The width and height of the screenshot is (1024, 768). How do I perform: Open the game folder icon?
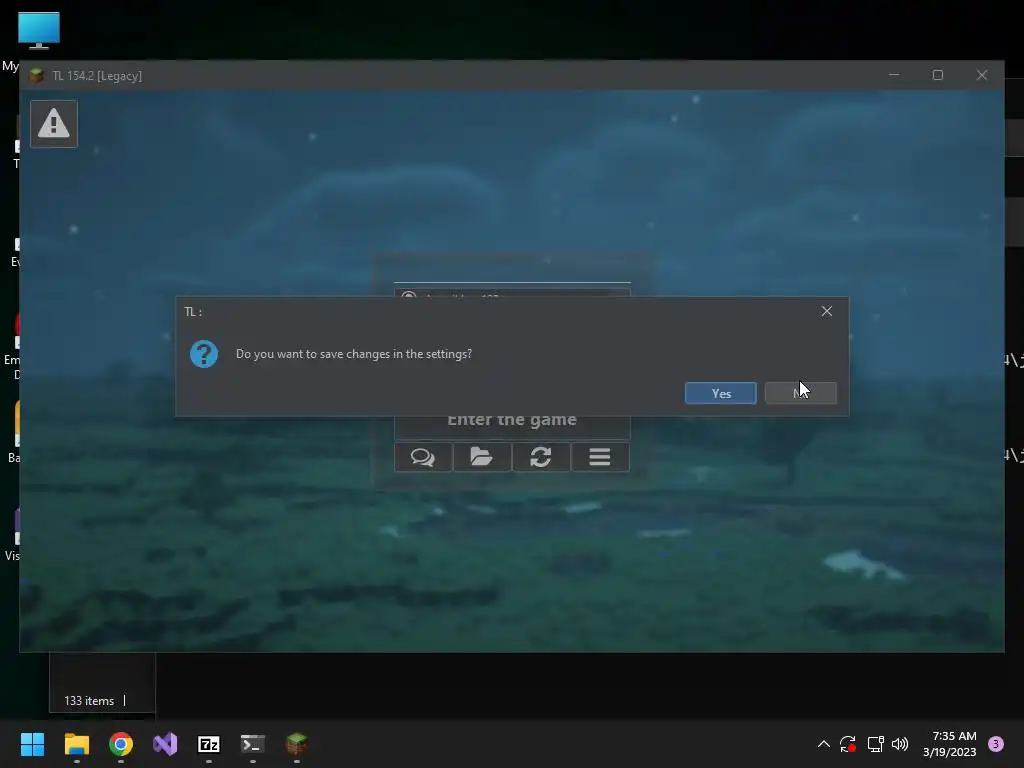click(482, 457)
